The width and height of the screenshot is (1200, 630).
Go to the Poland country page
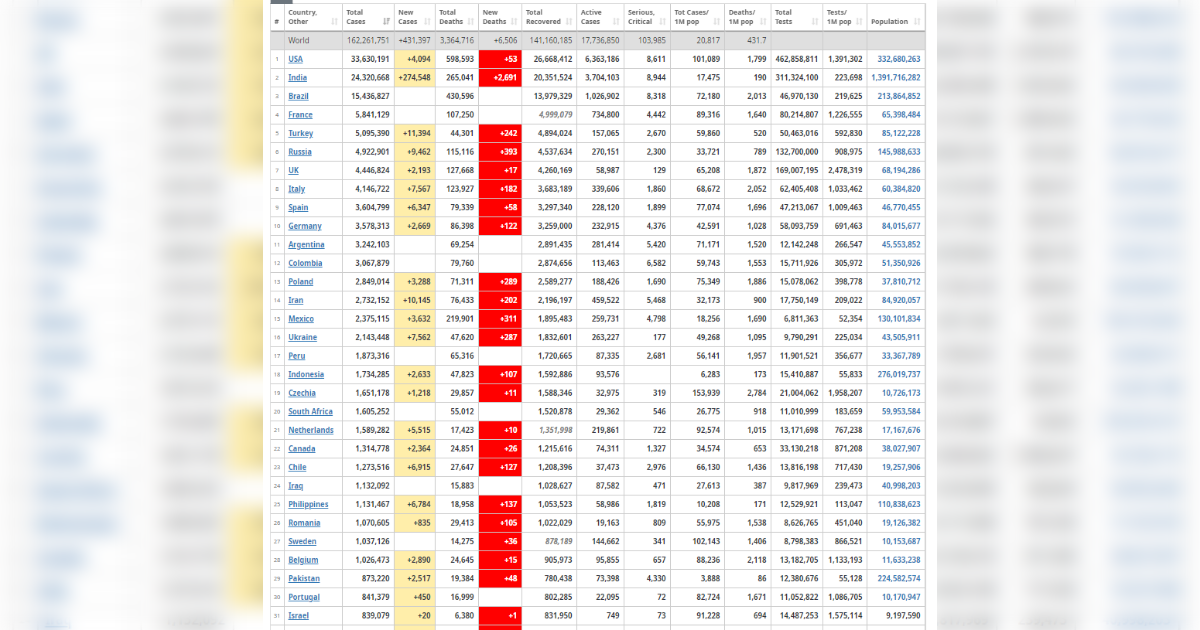(x=300, y=282)
